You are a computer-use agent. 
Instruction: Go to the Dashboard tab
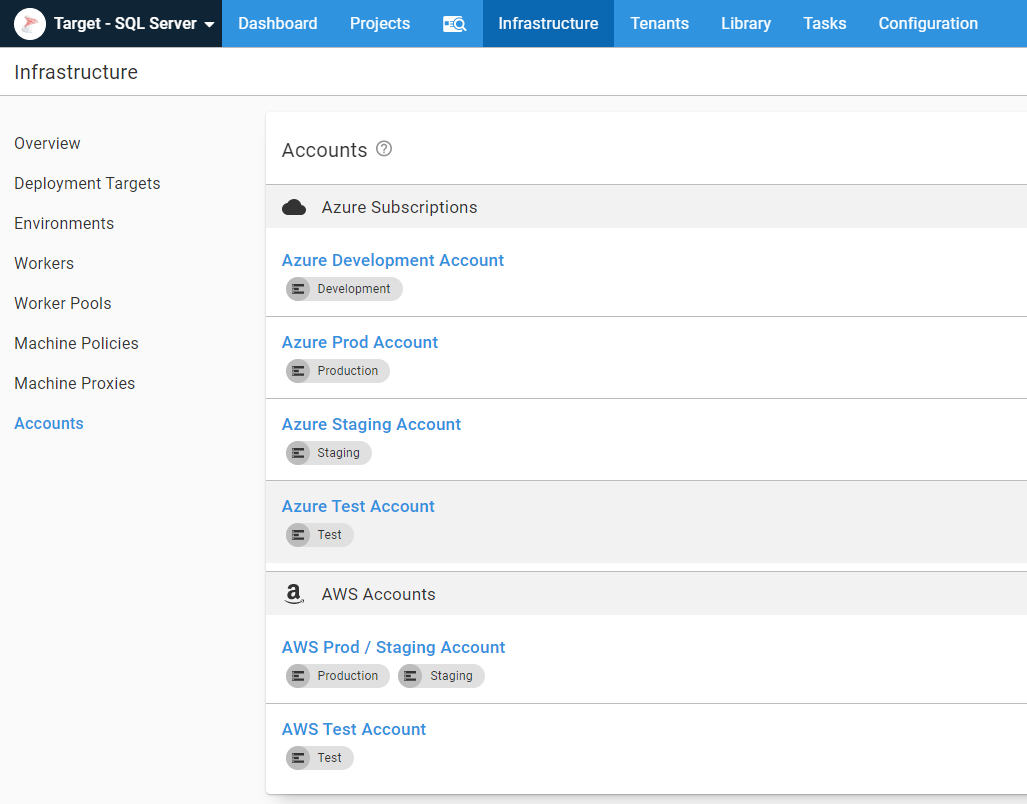click(x=277, y=24)
